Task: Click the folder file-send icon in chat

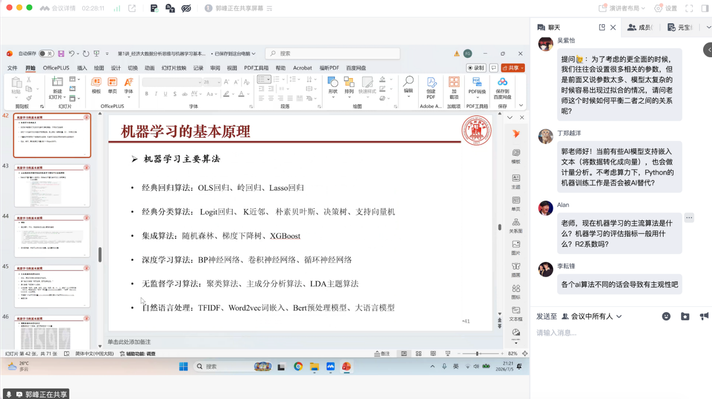Action: click(x=685, y=316)
